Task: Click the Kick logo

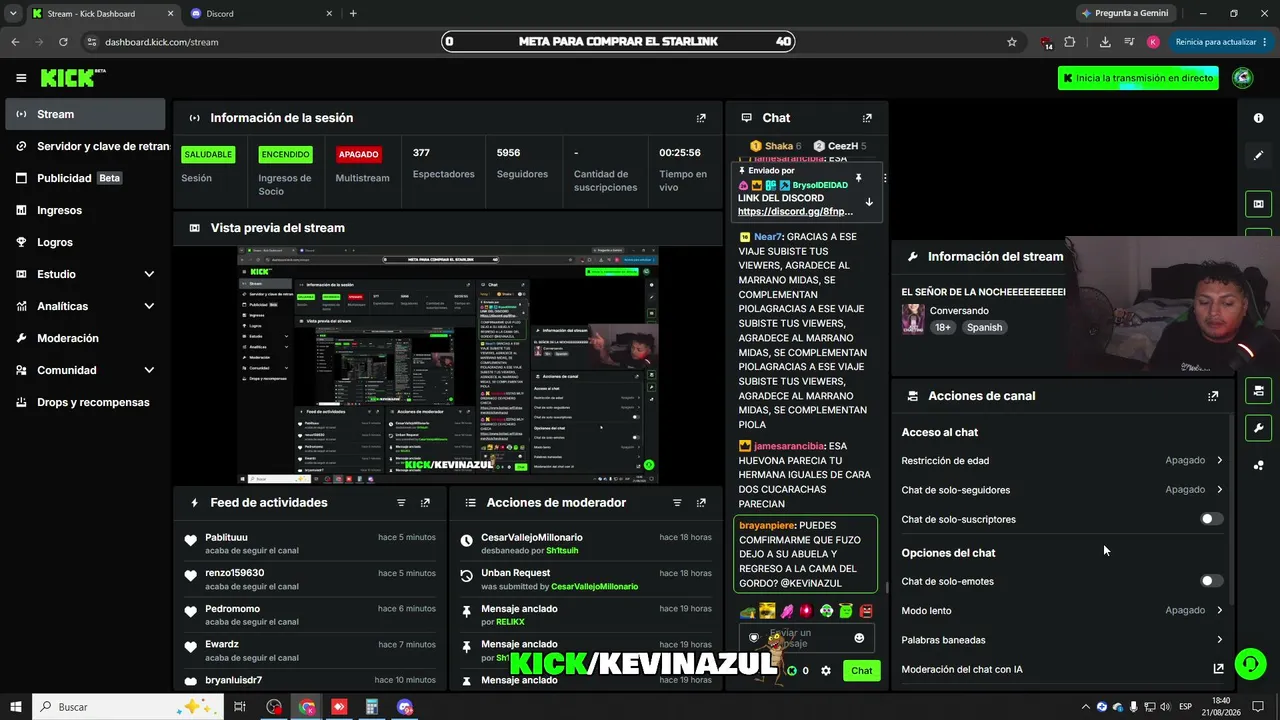Action: pyautogui.click(x=72, y=78)
